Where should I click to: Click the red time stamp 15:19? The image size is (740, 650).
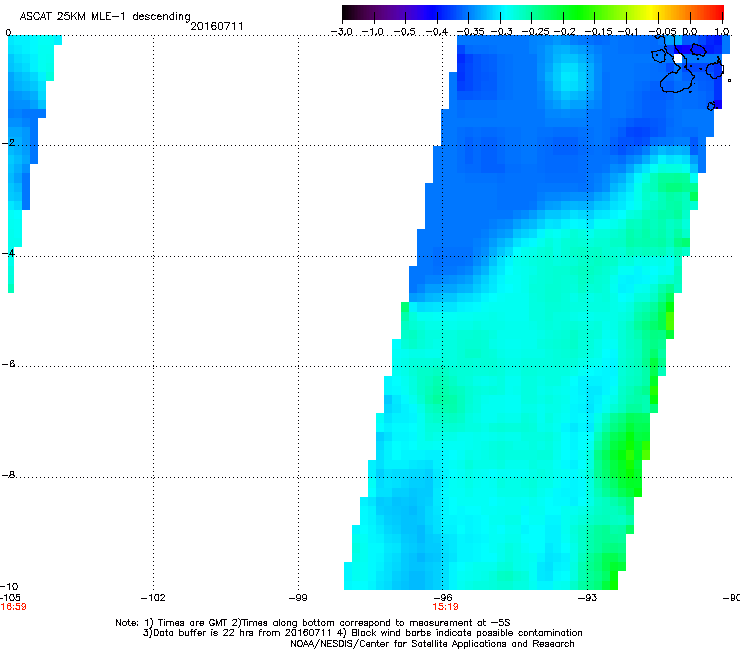tap(445, 607)
